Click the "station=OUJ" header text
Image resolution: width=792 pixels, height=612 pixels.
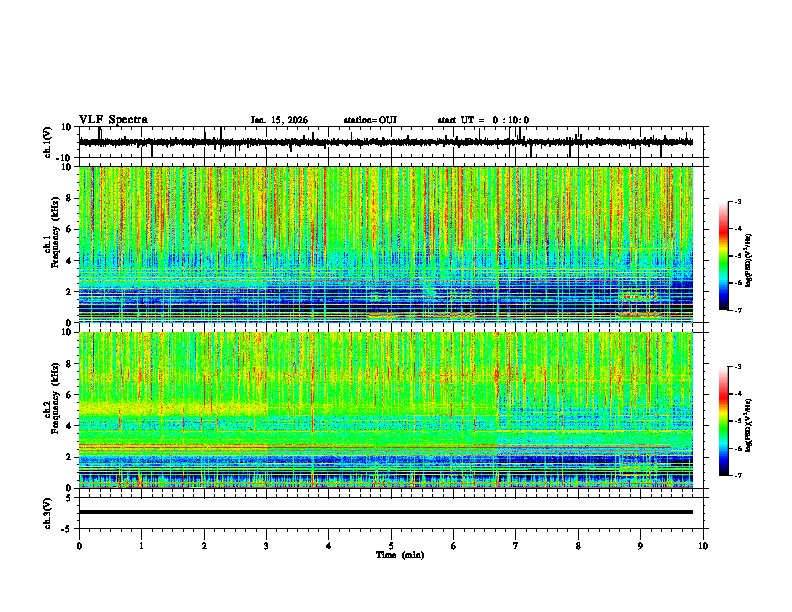[x=370, y=120]
